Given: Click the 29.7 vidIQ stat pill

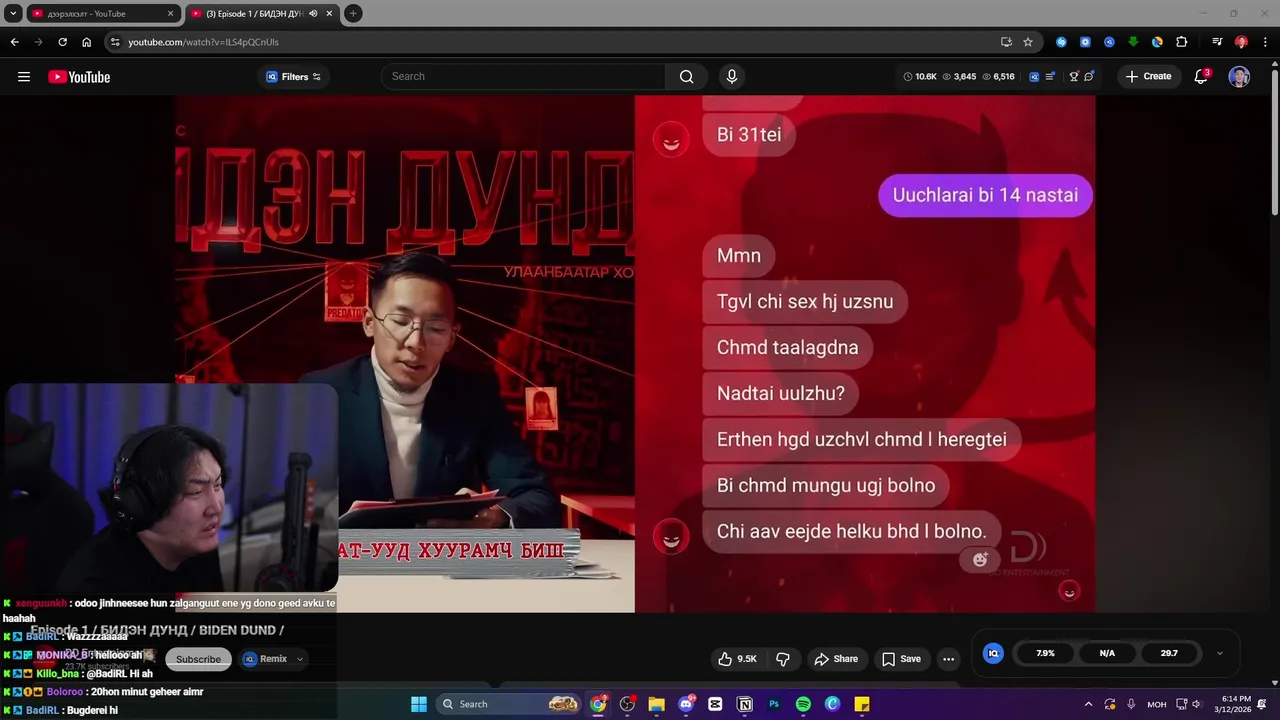Looking at the screenshot, I should pyautogui.click(x=1169, y=653).
